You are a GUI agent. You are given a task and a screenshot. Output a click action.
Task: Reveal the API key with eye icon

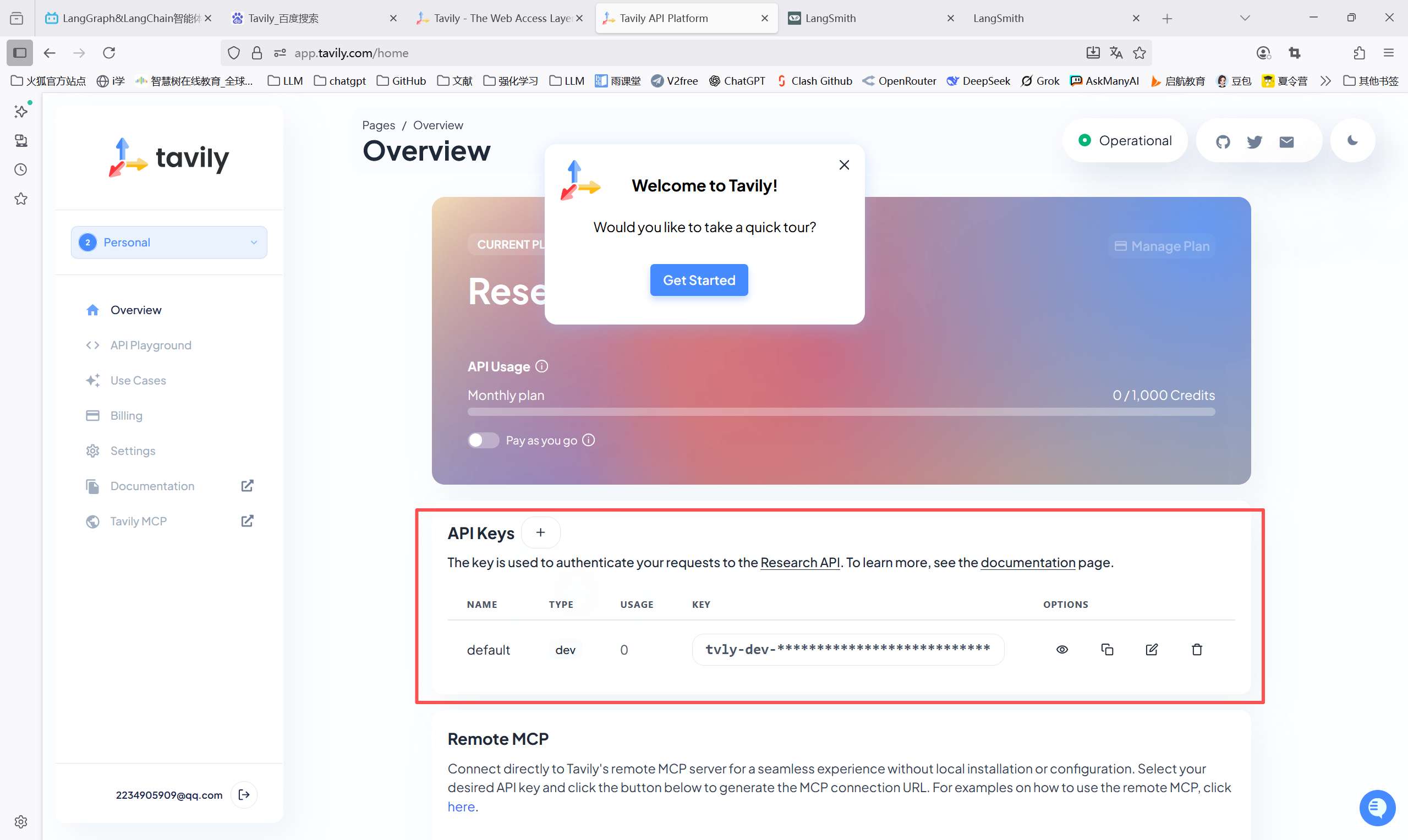click(1062, 649)
